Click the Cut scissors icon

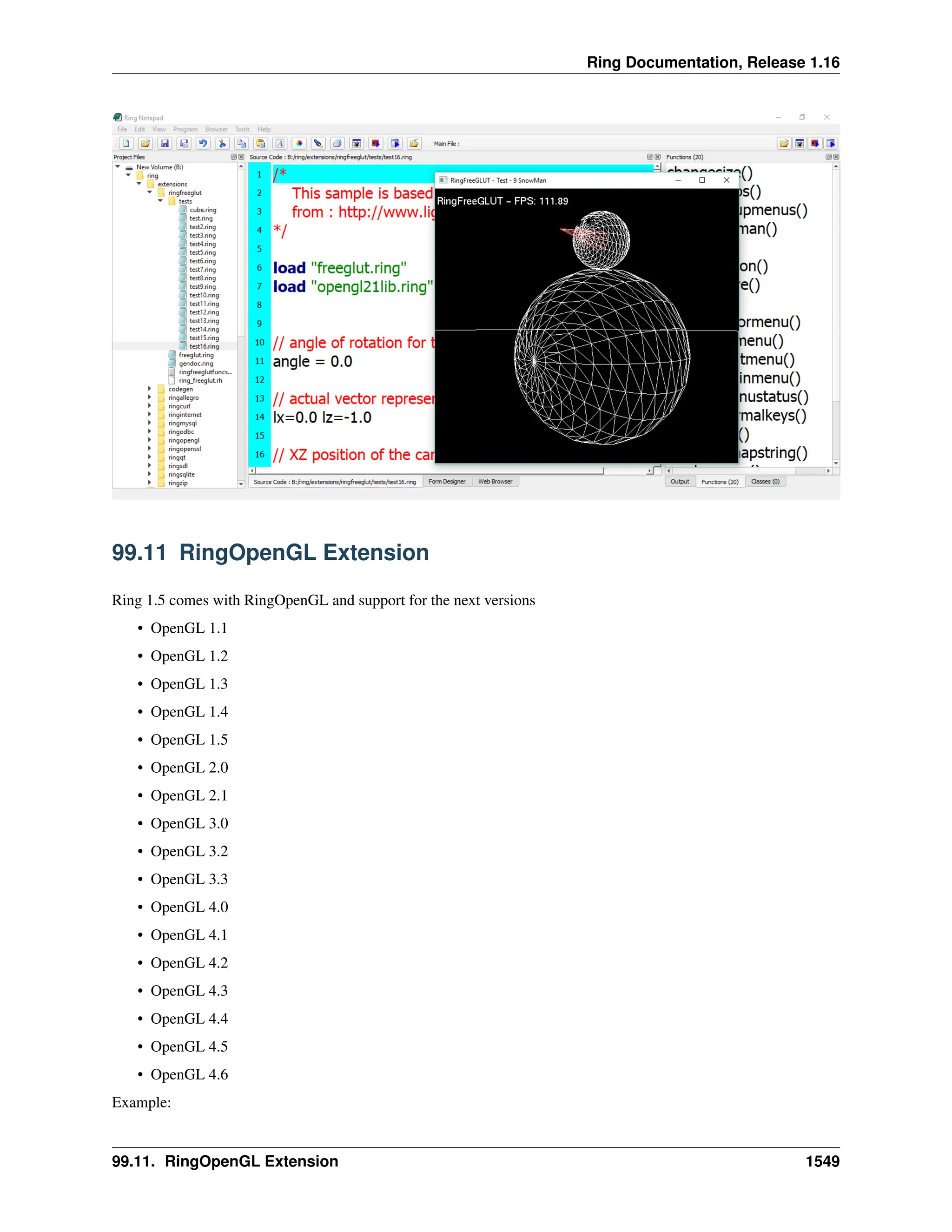(x=222, y=143)
